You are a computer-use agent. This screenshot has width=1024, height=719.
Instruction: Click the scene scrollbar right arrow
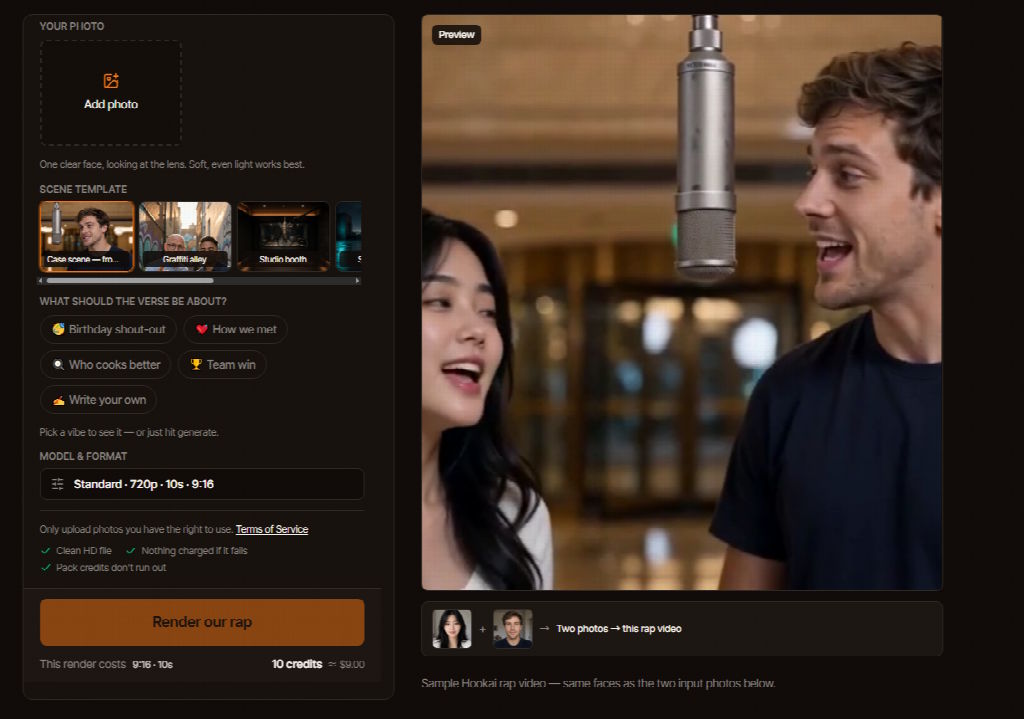(357, 281)
